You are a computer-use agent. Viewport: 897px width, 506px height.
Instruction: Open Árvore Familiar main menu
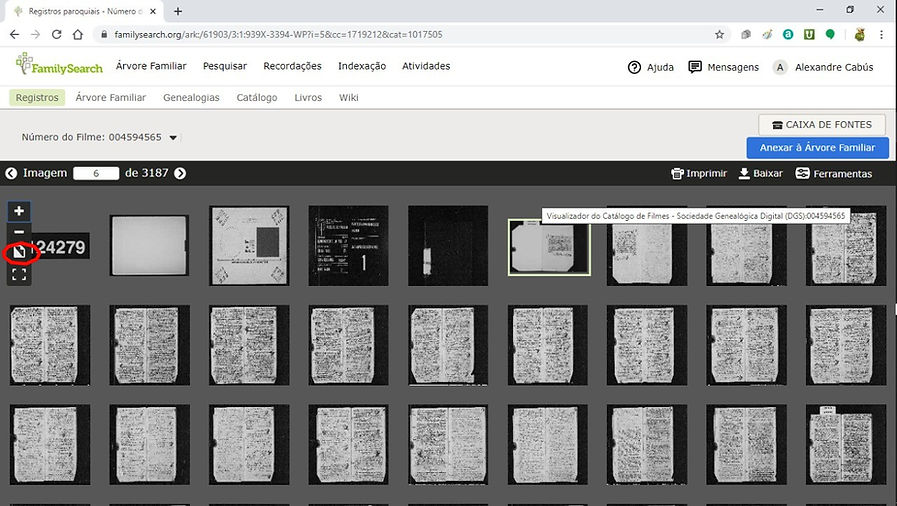151,66
